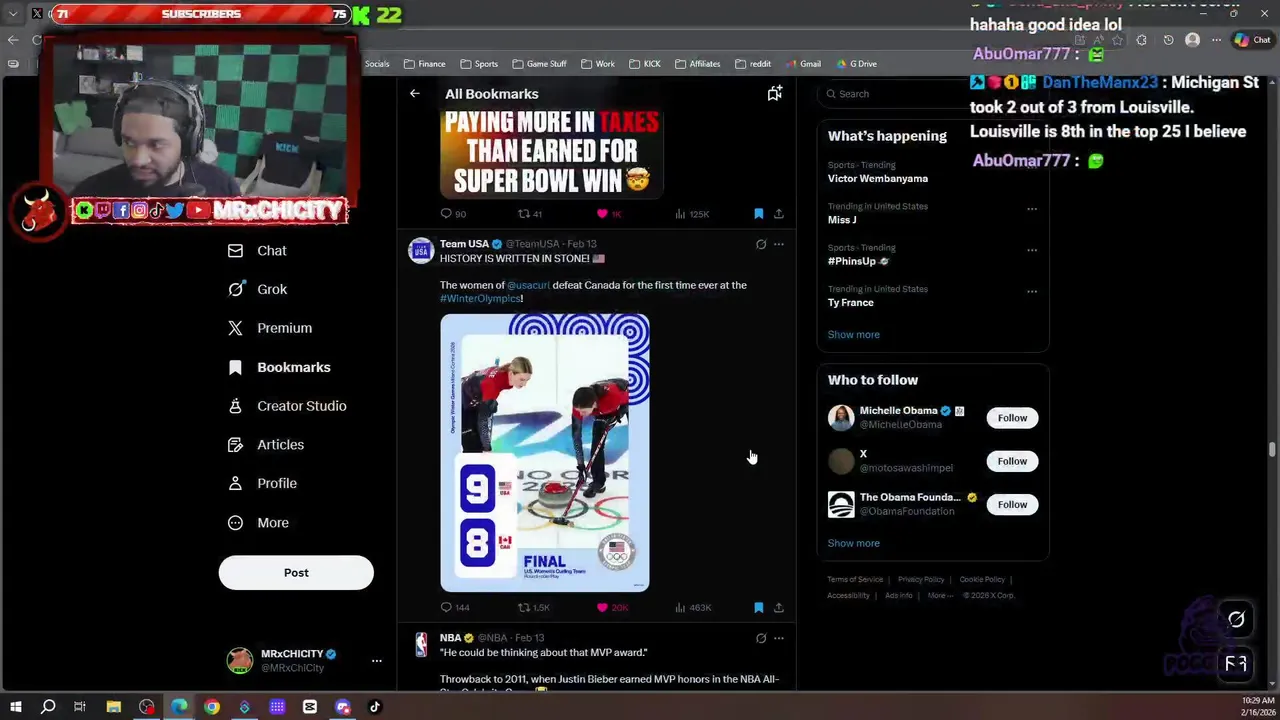Open options dots for Miss J trend
1280x720 pixels.
[x=1032, y=209]
